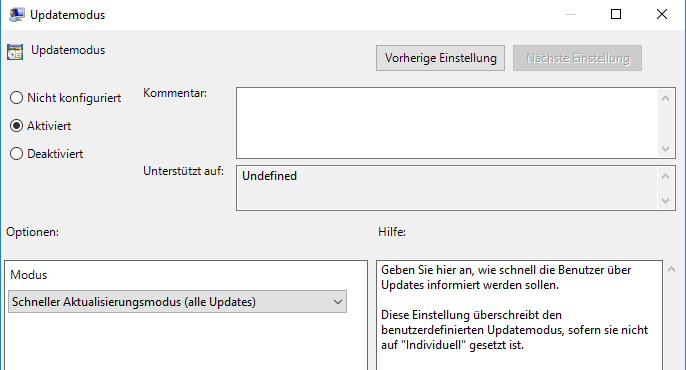Click the Updatemodus policy setting icon
This screenshot has width=686, height=370.
tap(15, 52)
